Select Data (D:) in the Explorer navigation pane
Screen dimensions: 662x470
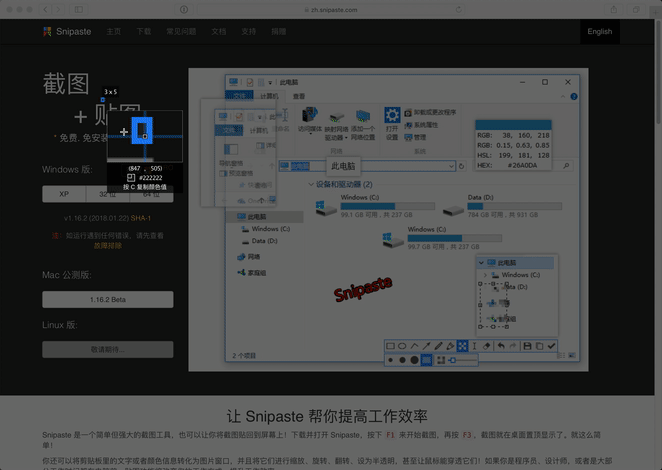pyautogui.click(x=265, y=241)
